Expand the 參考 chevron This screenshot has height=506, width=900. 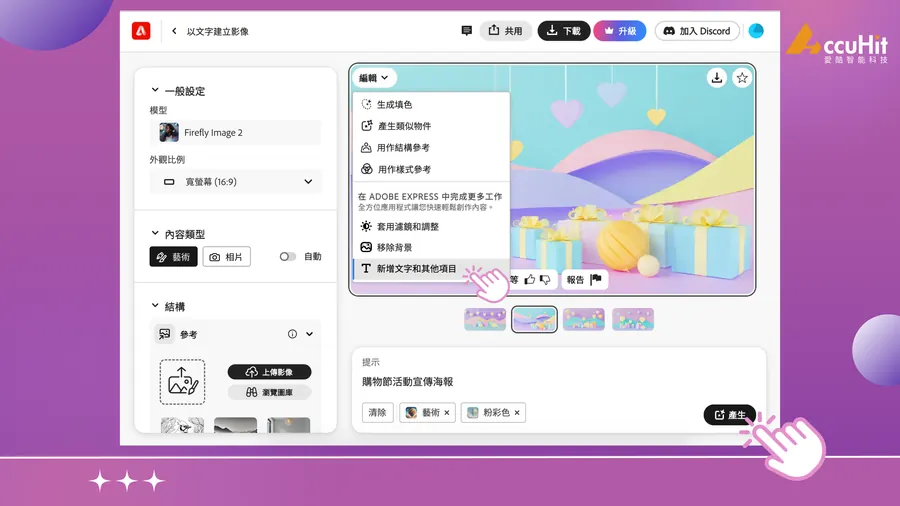tap(309, 334)
